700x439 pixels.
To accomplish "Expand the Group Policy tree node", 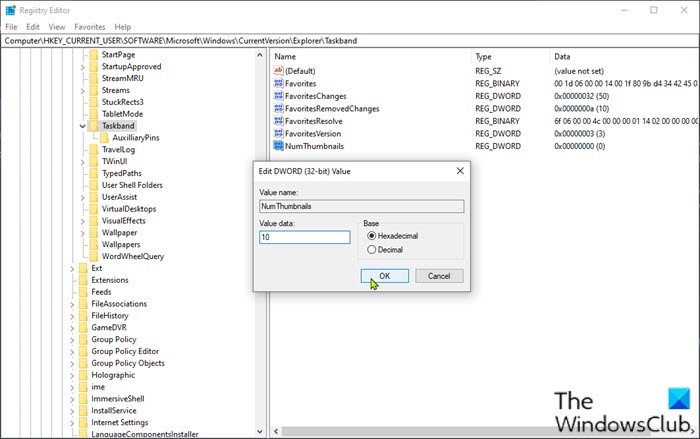I will pos(71,339).
